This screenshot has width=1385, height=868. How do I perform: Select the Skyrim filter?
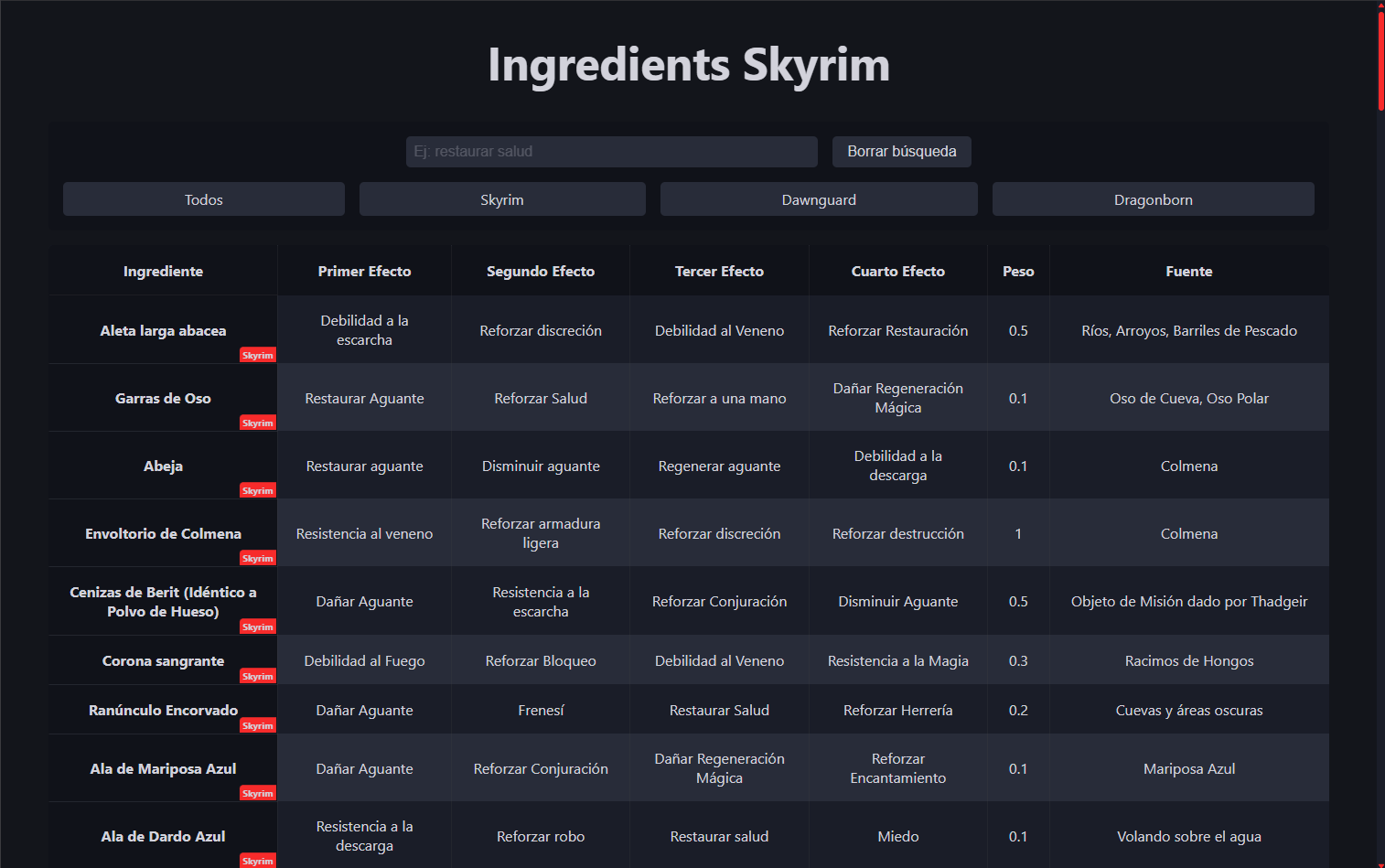coord(502,198)
